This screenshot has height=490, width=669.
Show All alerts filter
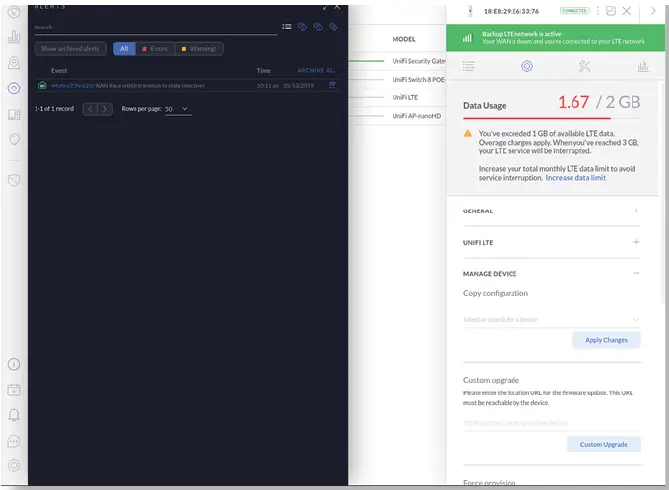[x=124, y=48]
